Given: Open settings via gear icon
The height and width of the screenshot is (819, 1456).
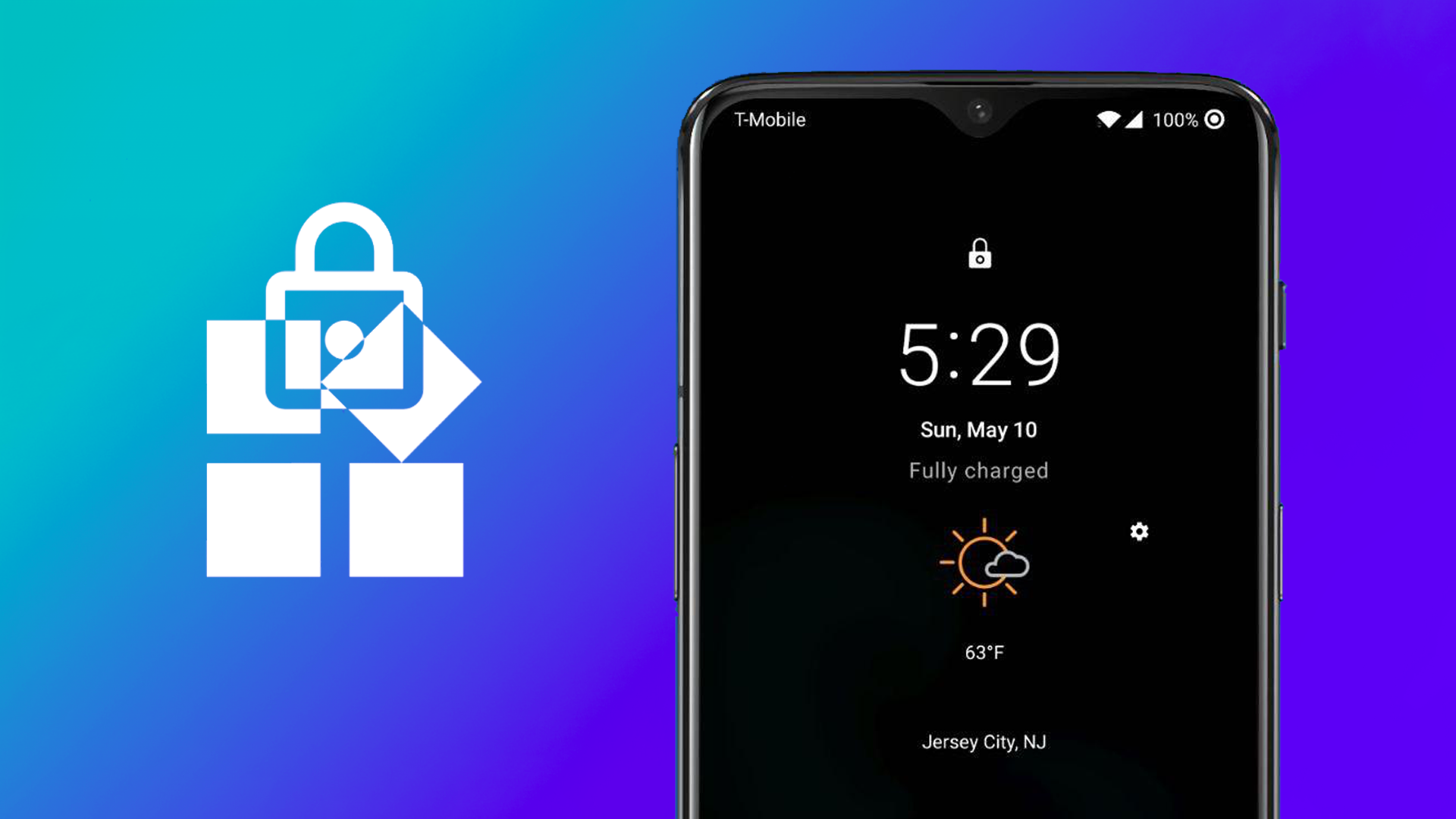Looking at the screenshot, I should 1140,531.
